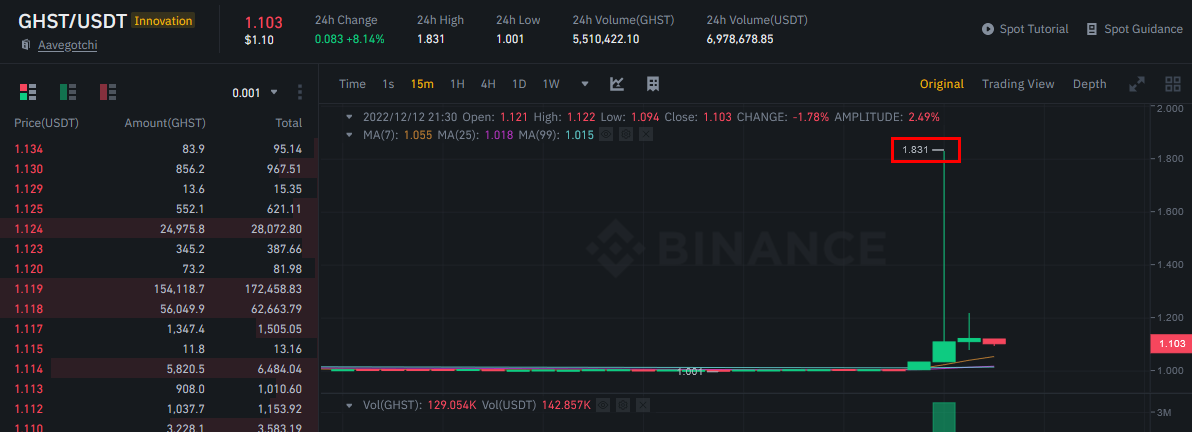Click total 62,663.79 in 1.118 row
Screen dimensions: 1192x432
pyautogui.click(x=277, y=309)
